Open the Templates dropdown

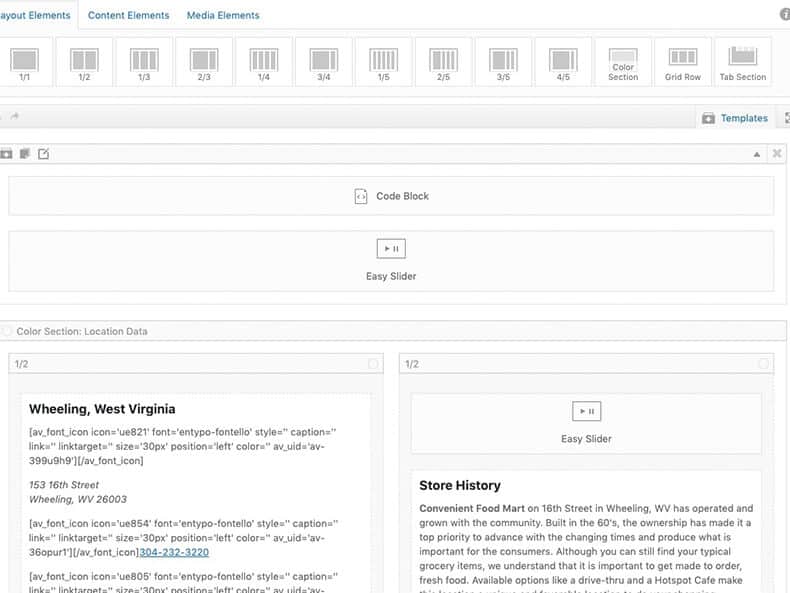tap(735, 118)
